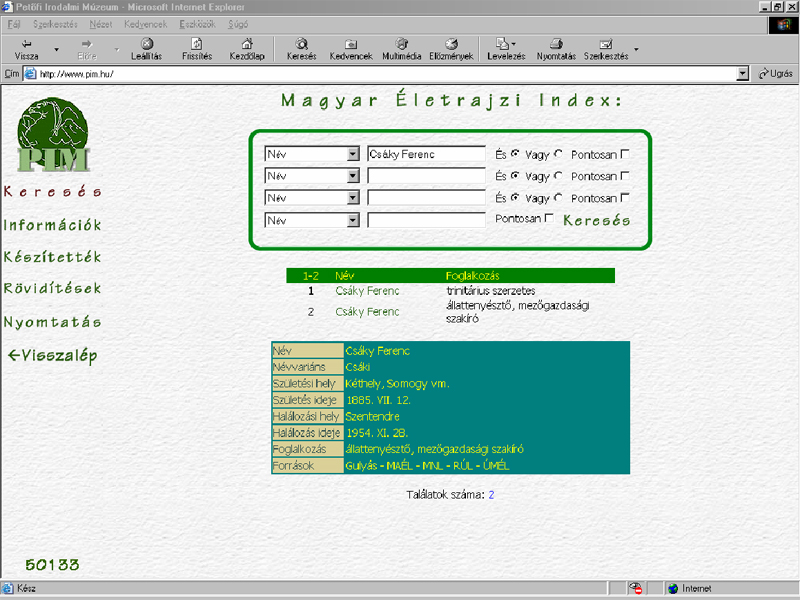Open the Nyomtatás sidebar link
Image resolution: width=800 pixels, height=600 pixels.
pos(53,322)
